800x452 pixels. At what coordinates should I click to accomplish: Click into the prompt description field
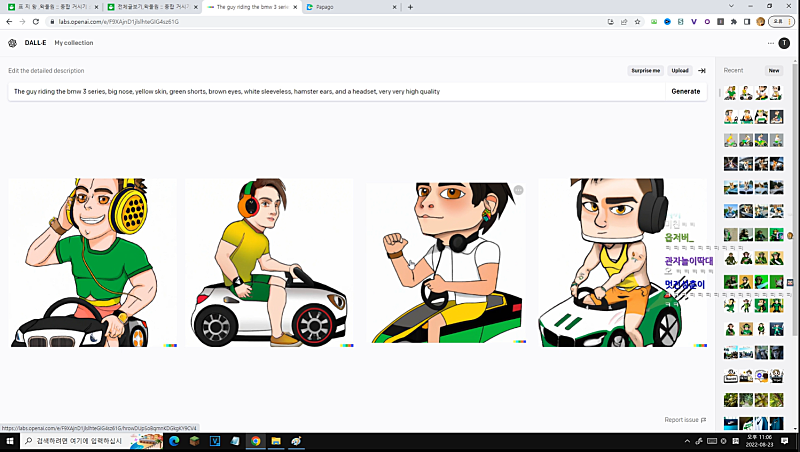point(337,91)
